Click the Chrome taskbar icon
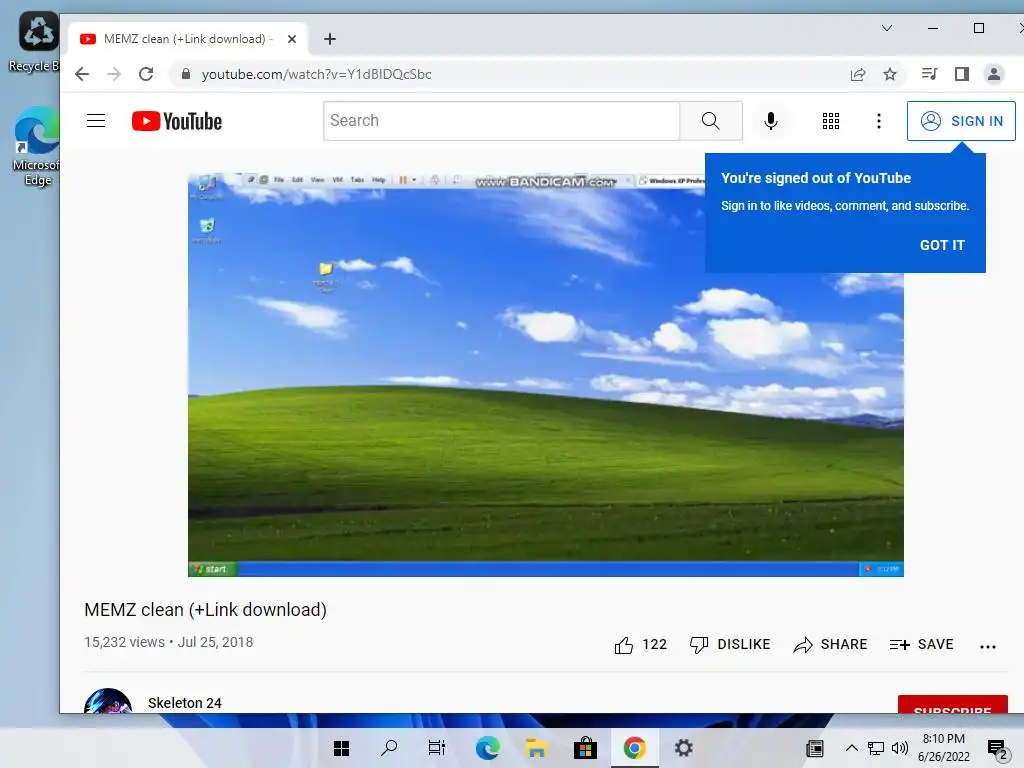 tap(634, 748)
